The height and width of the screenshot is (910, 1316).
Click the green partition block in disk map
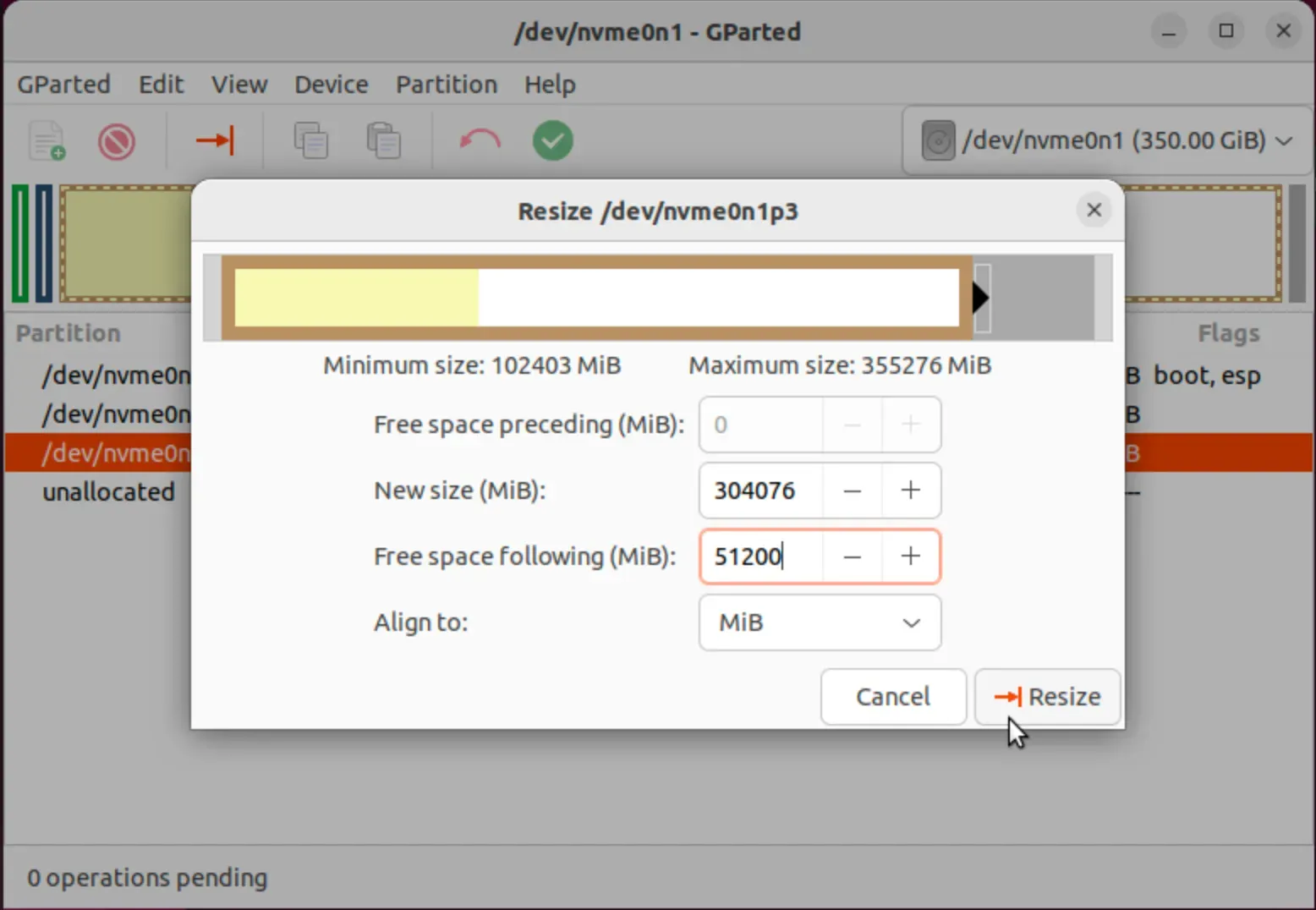coord(20,244)
